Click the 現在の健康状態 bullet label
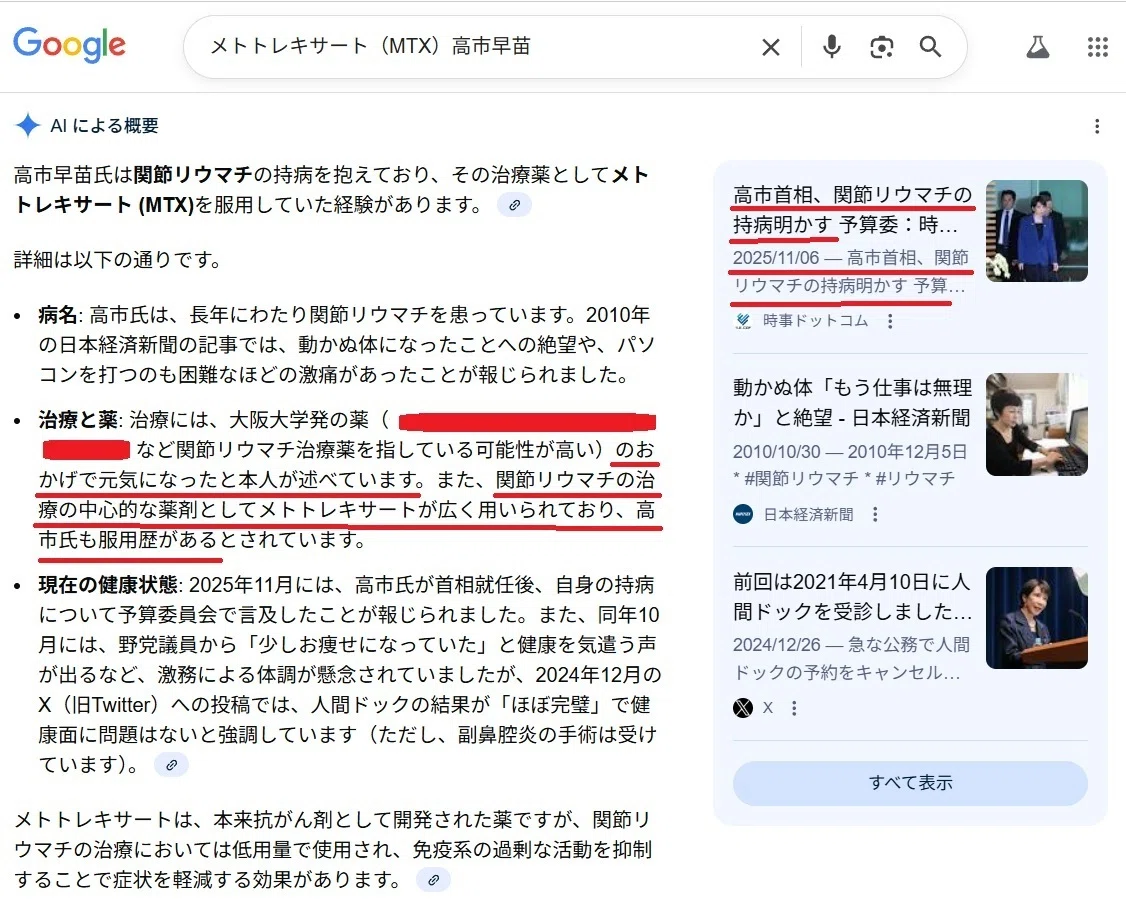1126x899 pixels. [x=108, y=584]
